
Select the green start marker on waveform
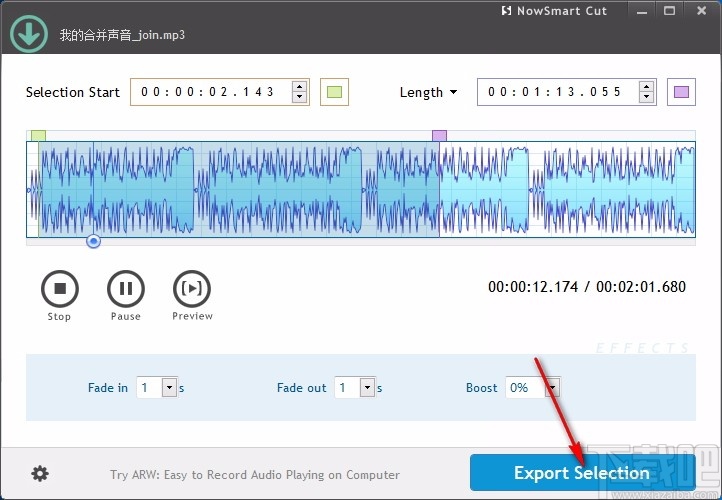38,135
